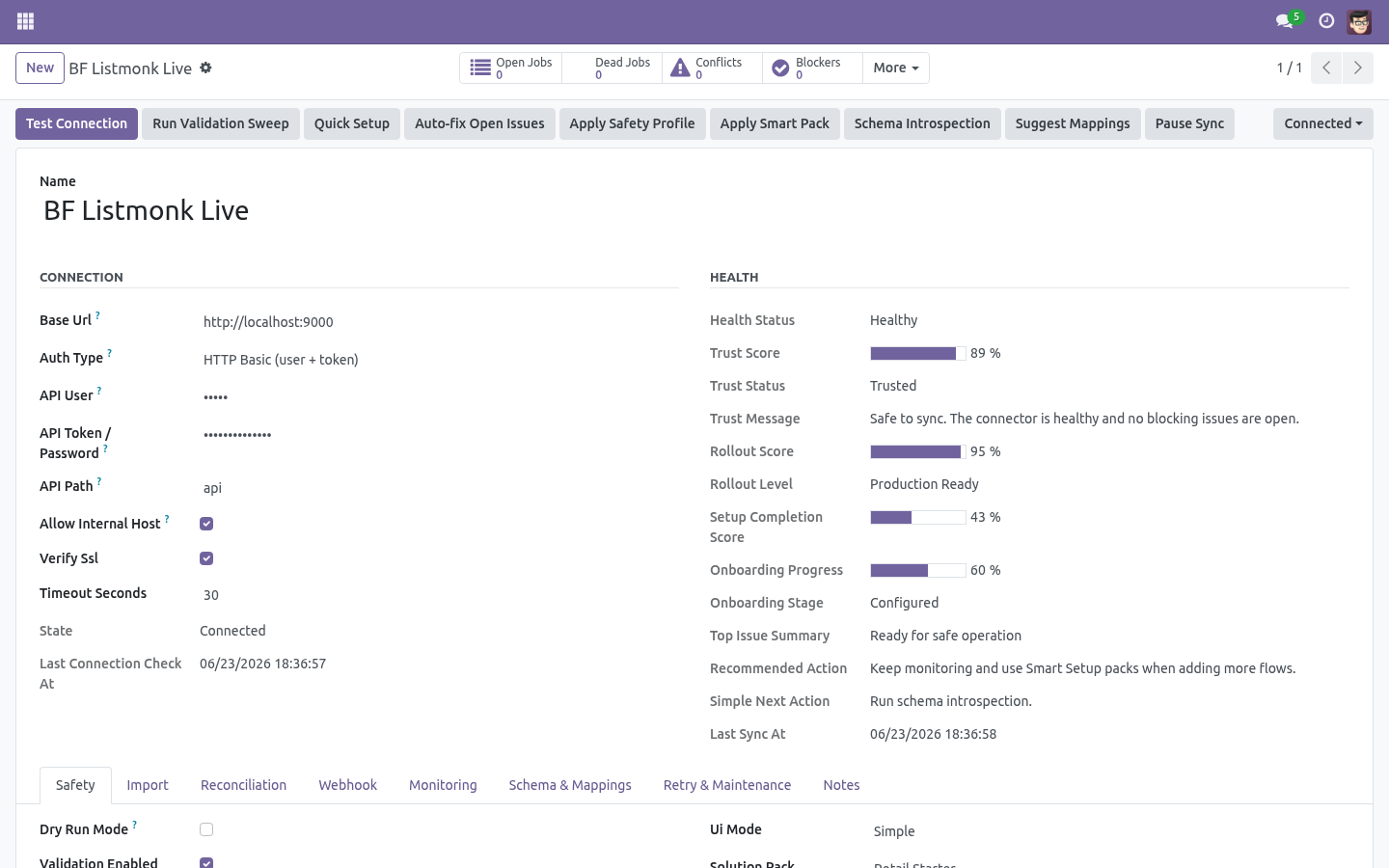Open the user avatar menu
The width and height of the screenshot is (1389, 868).
click(1359, 21)
